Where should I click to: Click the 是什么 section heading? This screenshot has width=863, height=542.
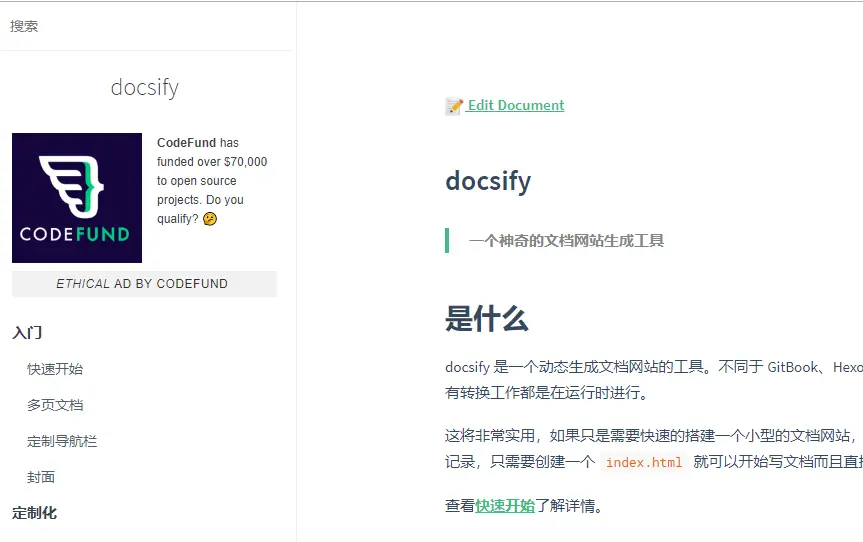[x=487, y=319]
